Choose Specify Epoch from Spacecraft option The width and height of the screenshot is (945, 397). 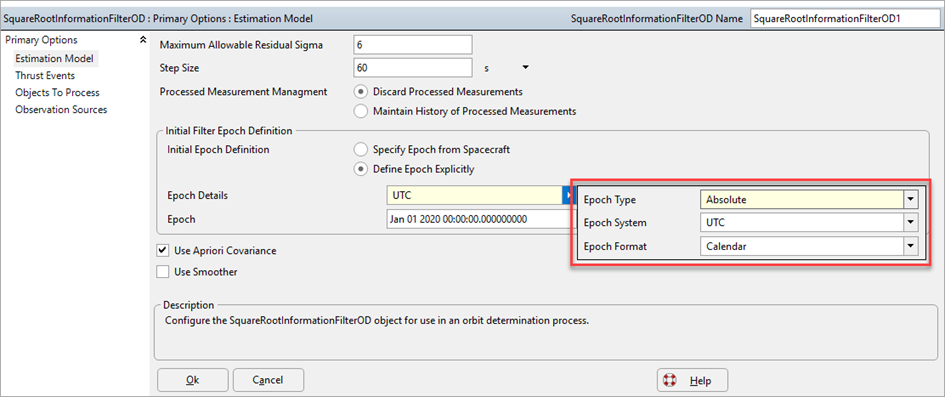pyautogui.click(x=361, y=149)
